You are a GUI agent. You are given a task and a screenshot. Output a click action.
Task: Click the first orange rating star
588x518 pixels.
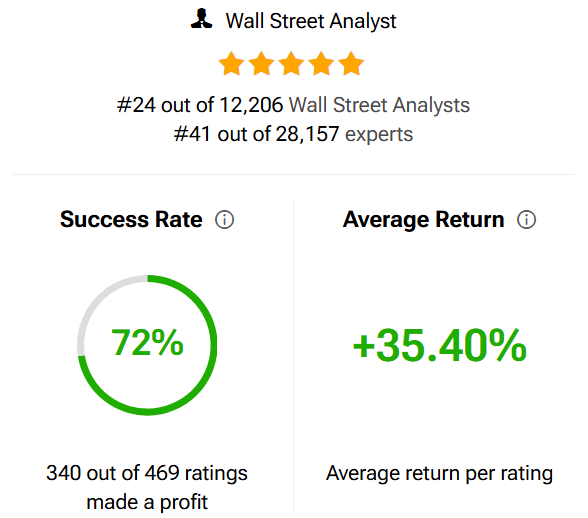pyautogui.click(x=231, y=64)
